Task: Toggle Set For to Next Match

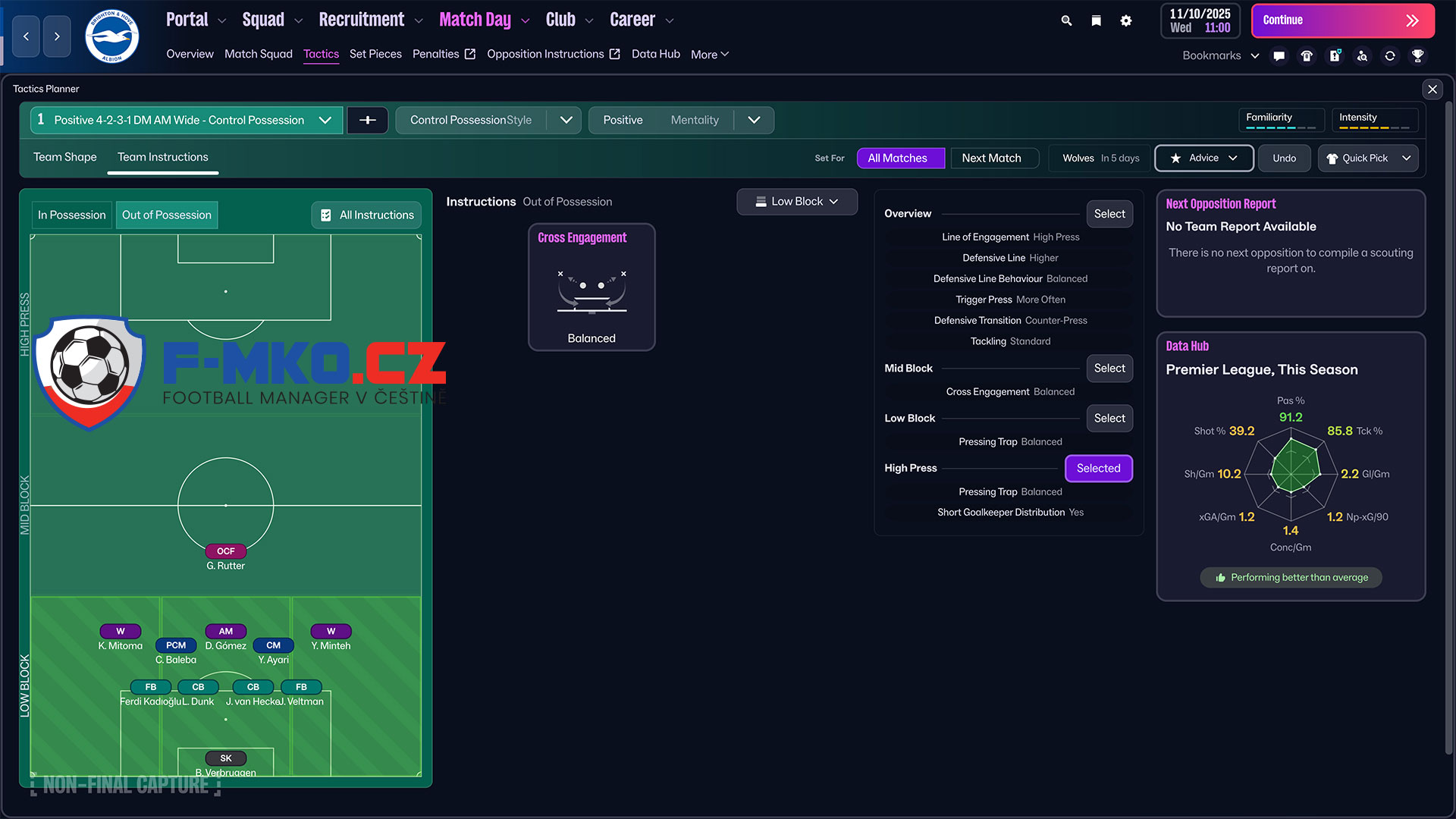Action: tap(991, 158)
